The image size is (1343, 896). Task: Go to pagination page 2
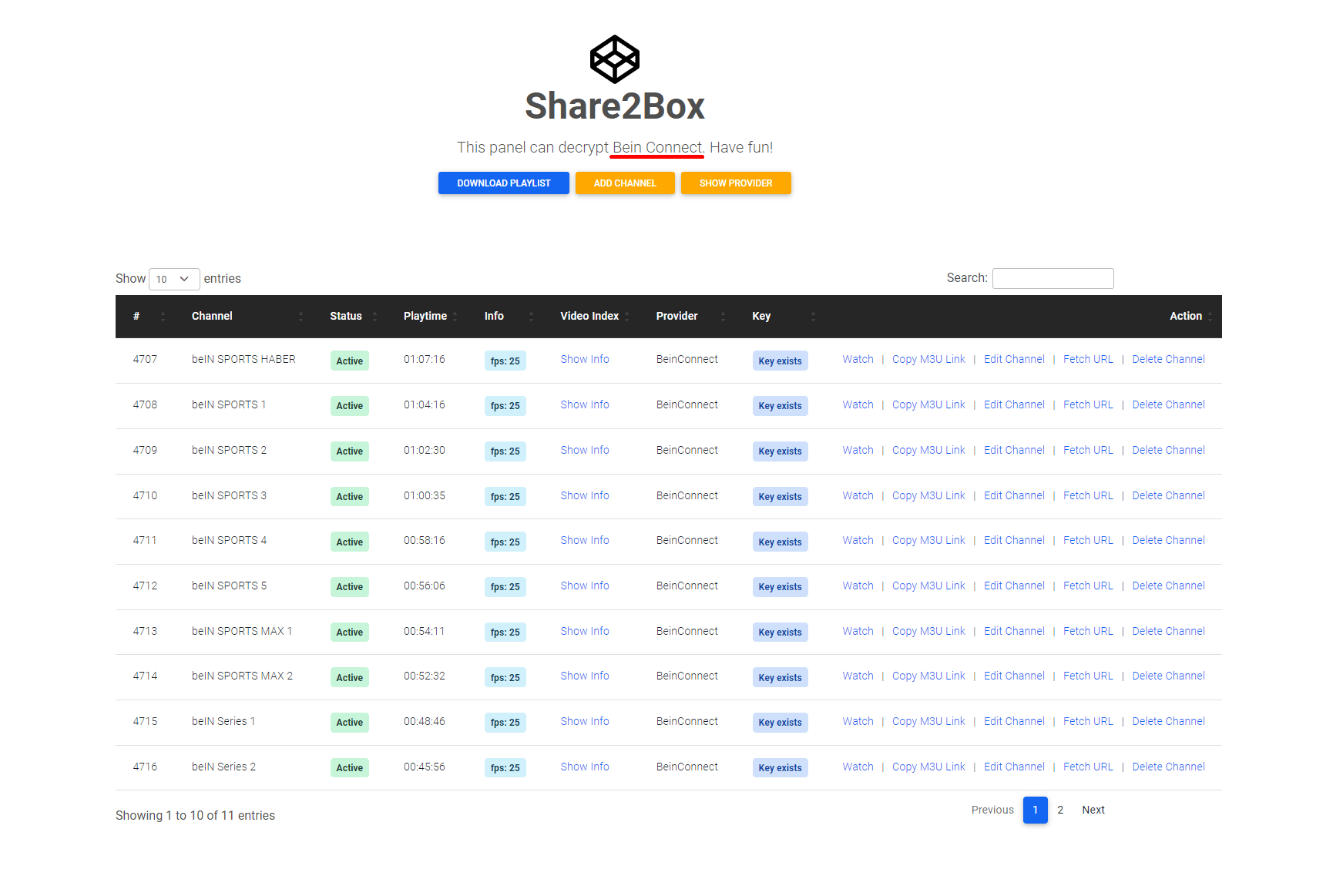point(1060,810)
